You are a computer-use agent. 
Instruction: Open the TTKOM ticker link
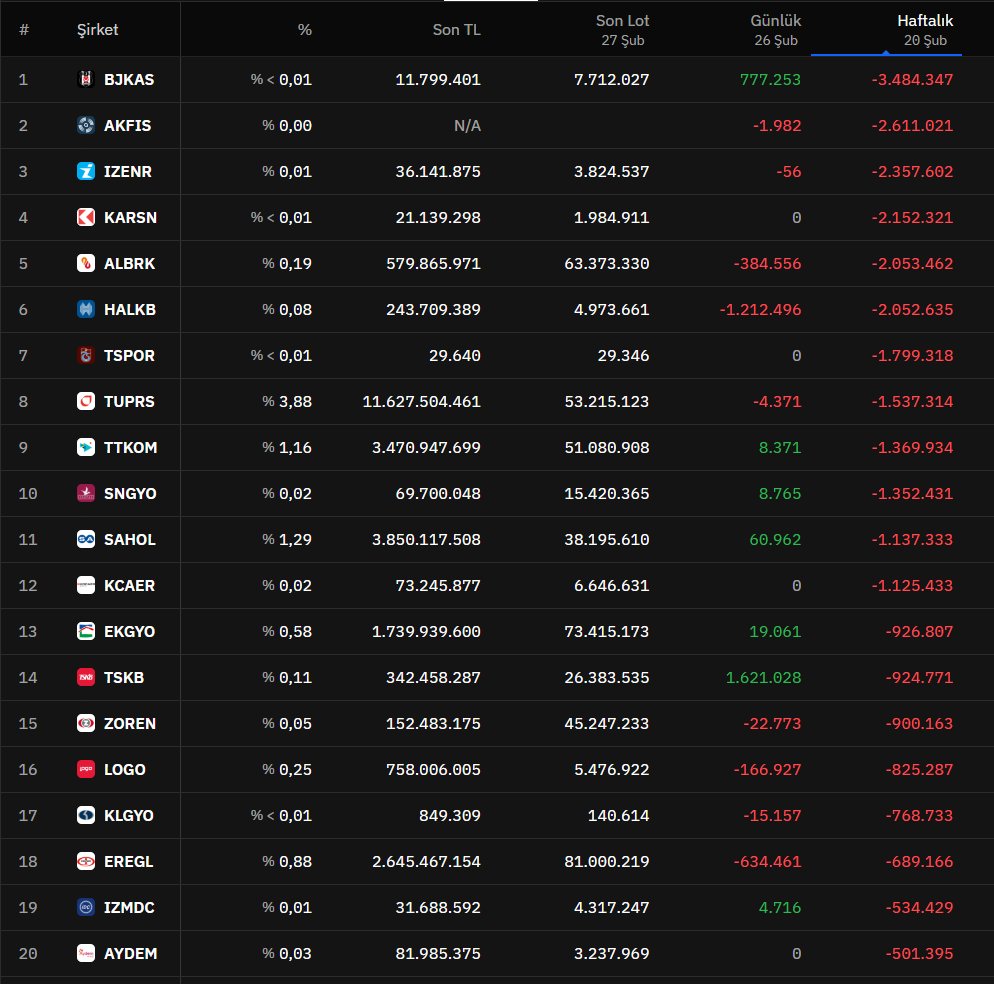point(131,447)
